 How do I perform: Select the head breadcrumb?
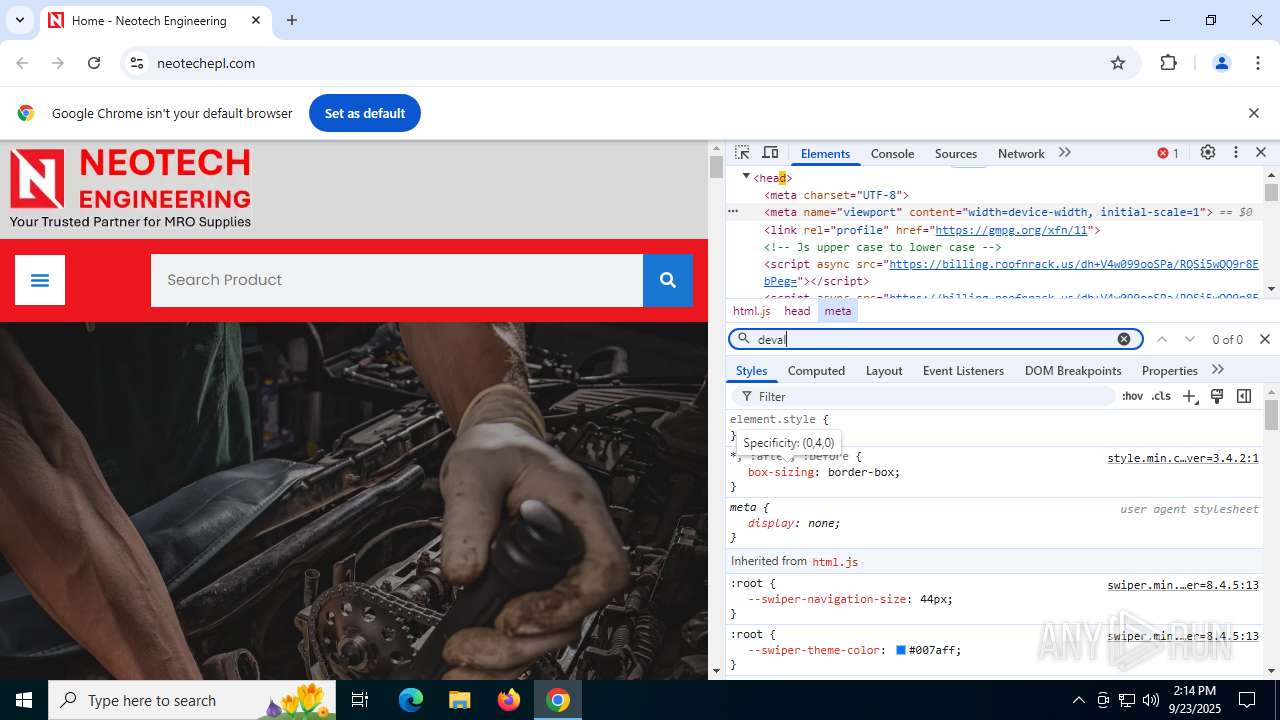[x=797, y=311]
